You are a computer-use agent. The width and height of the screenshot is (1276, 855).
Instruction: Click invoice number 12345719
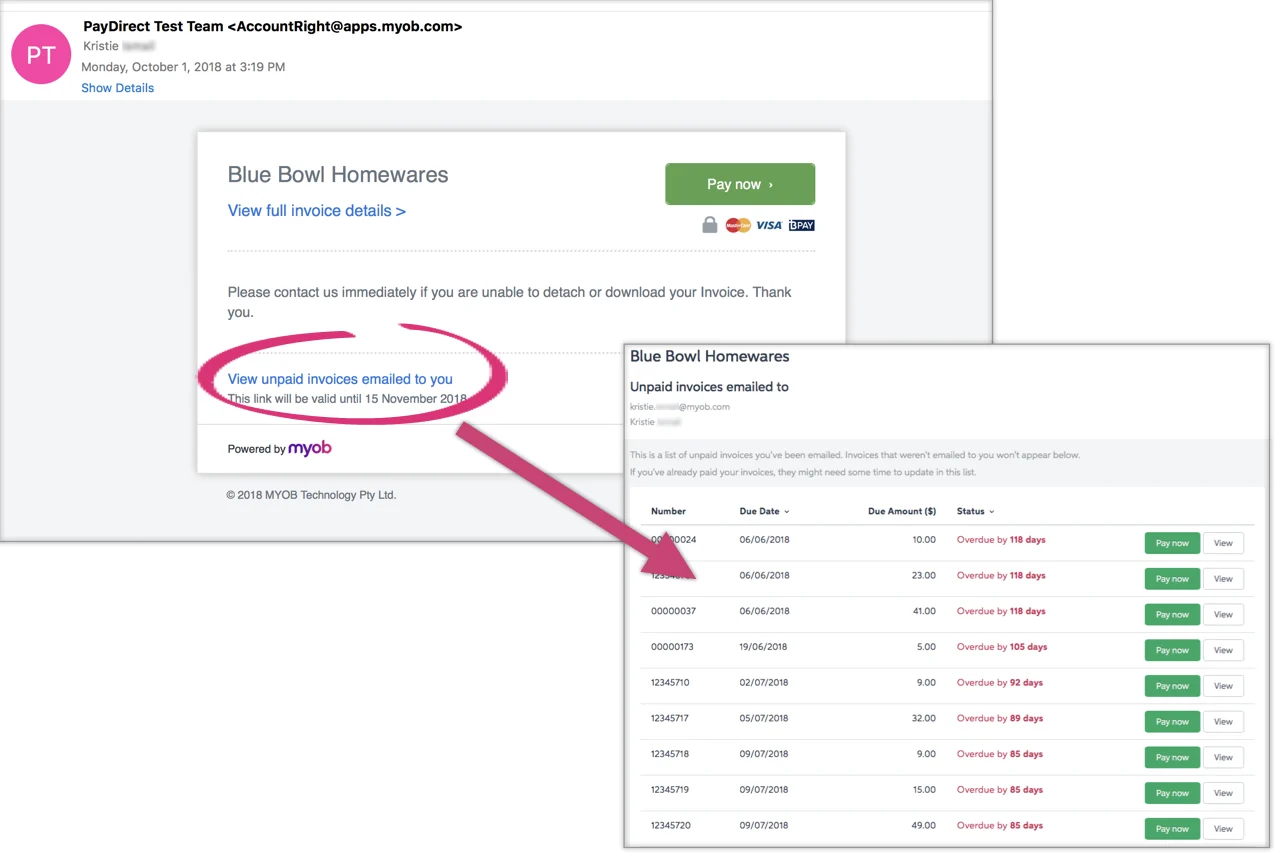click(x=670, y=790)
